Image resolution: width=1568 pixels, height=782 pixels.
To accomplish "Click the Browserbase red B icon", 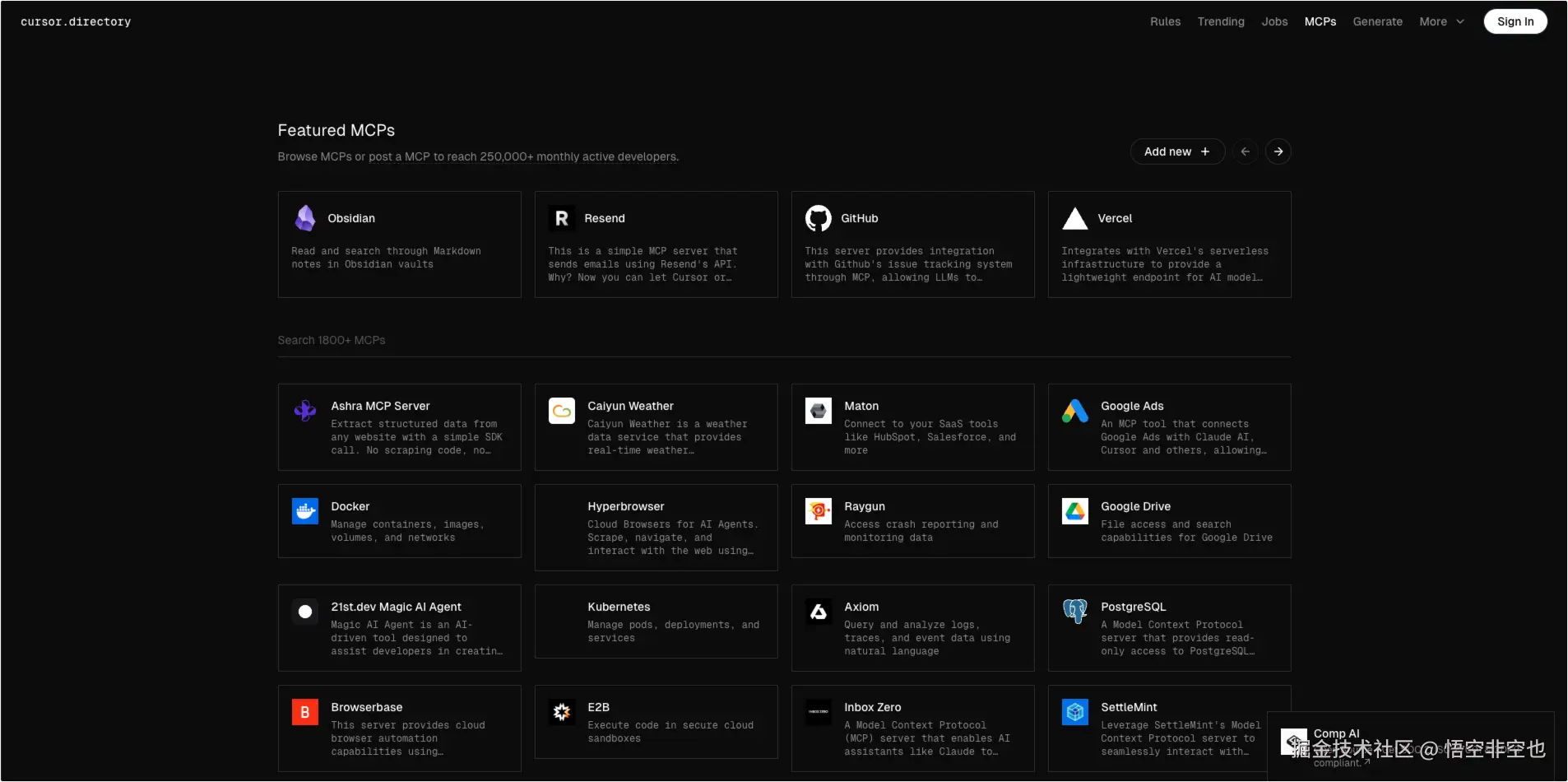I will pos(305,712).
